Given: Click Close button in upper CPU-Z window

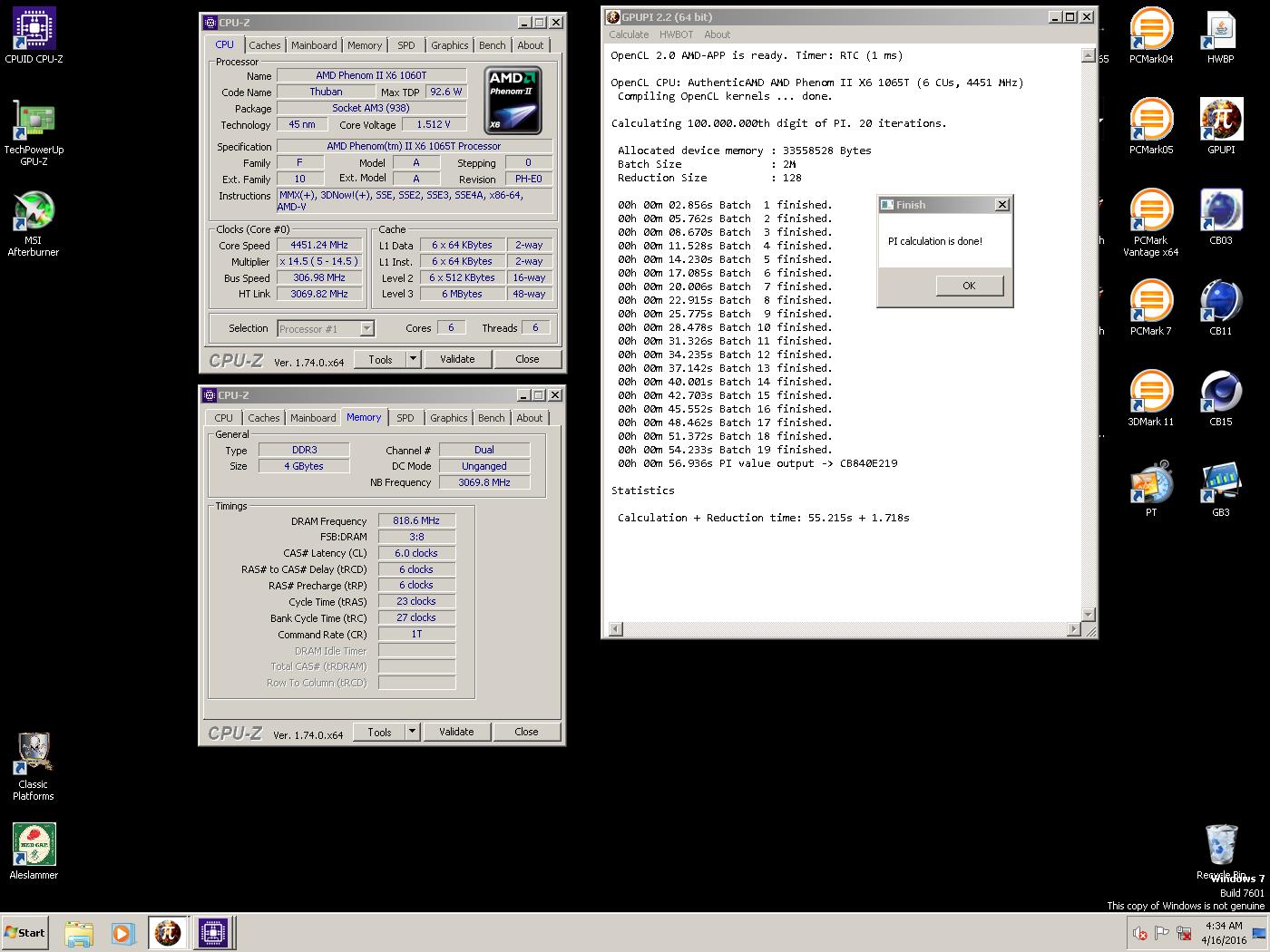Looking at the screenshot, I should (527, 359).
